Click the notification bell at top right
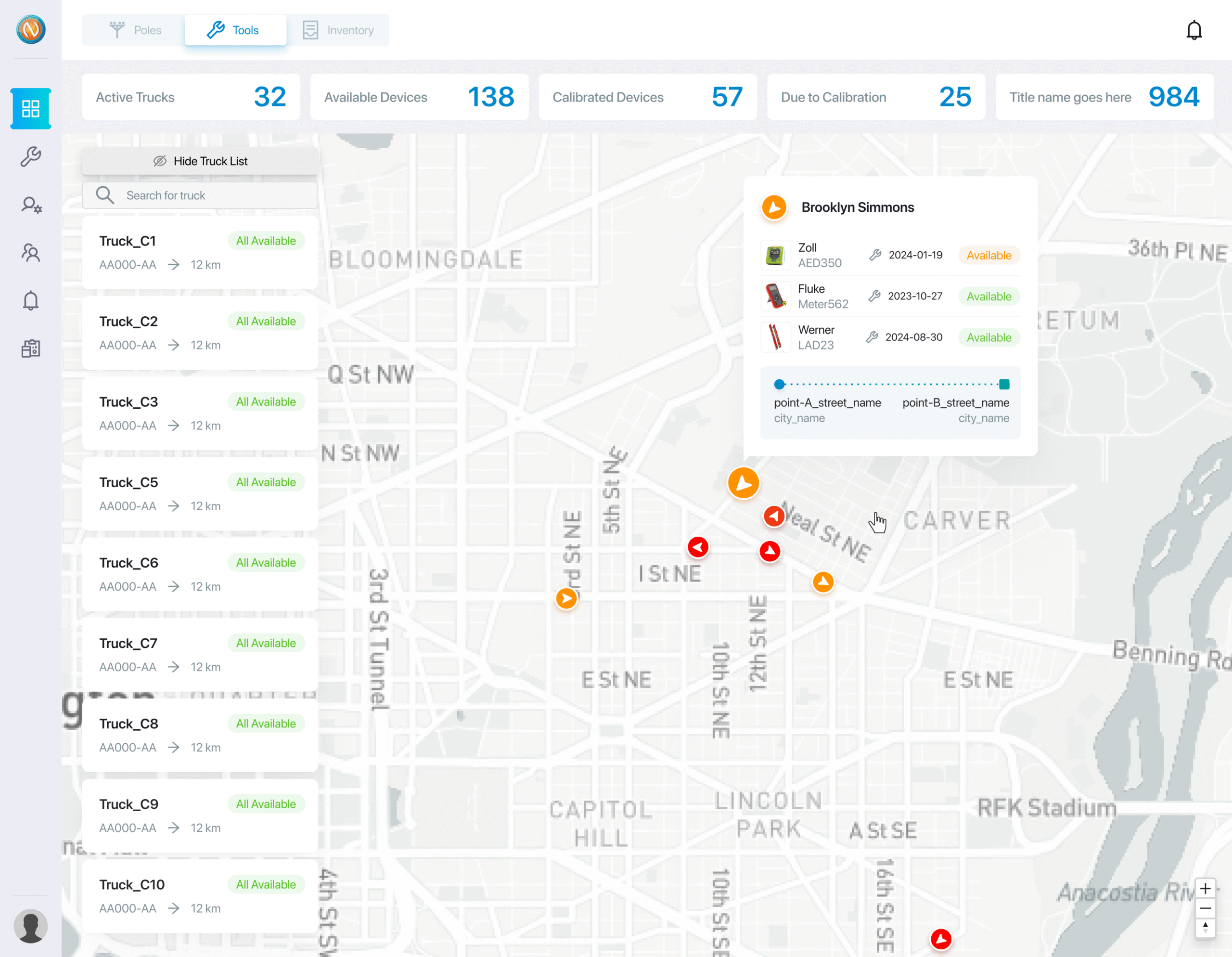The image size is (1232, 957). click(x=1195, y=30)
